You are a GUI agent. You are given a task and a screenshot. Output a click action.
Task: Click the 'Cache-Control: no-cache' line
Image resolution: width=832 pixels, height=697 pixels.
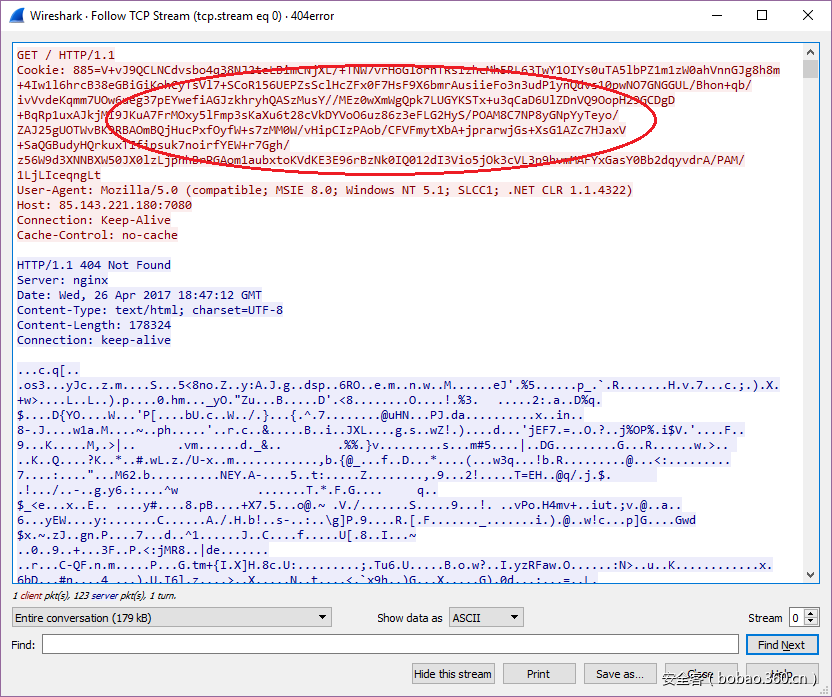[x=97, y=235]
